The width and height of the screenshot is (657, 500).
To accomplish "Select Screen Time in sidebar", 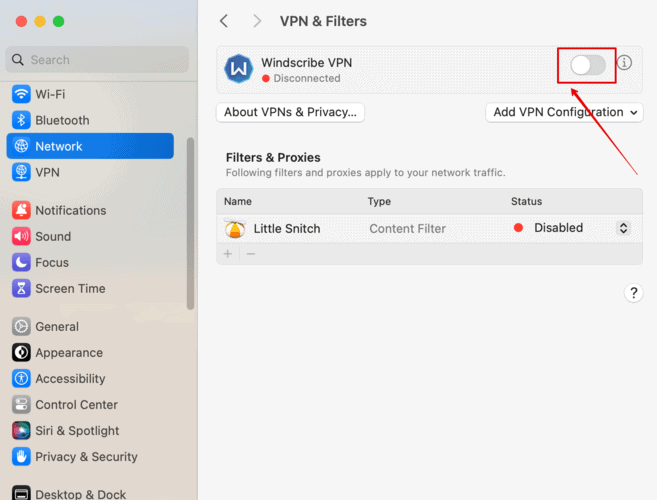I will point(70,288).
